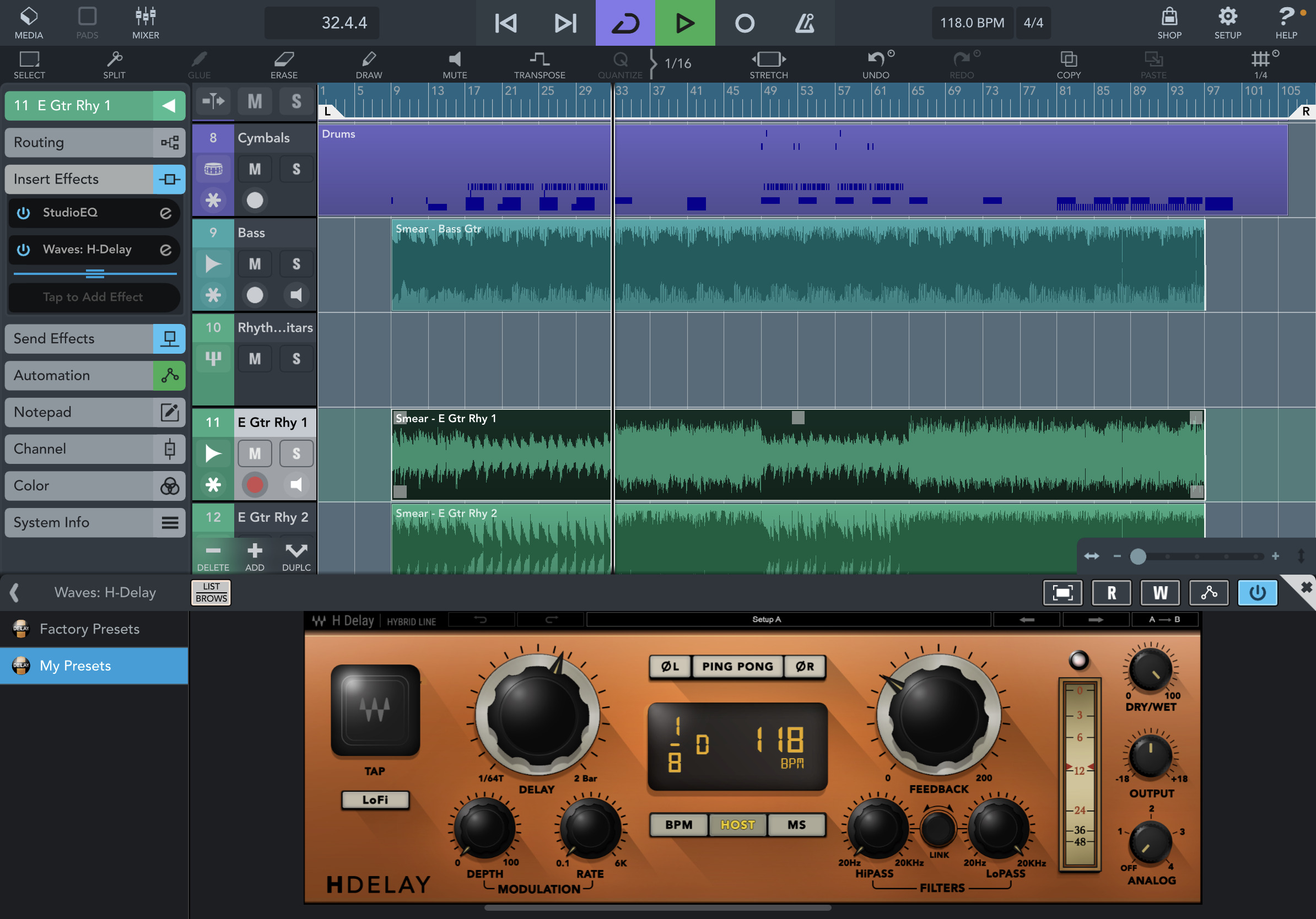Open the track list divider tool
Screen dimensions: 1316x919
[213, 101]
